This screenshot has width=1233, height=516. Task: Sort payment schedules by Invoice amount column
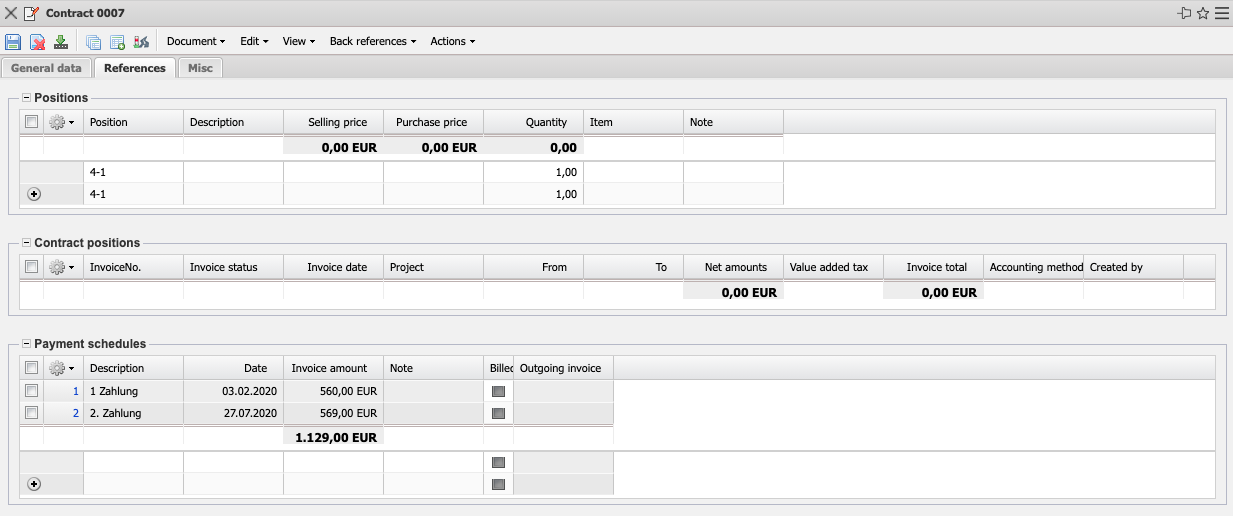pyautogui.click(x=333, y=368)
